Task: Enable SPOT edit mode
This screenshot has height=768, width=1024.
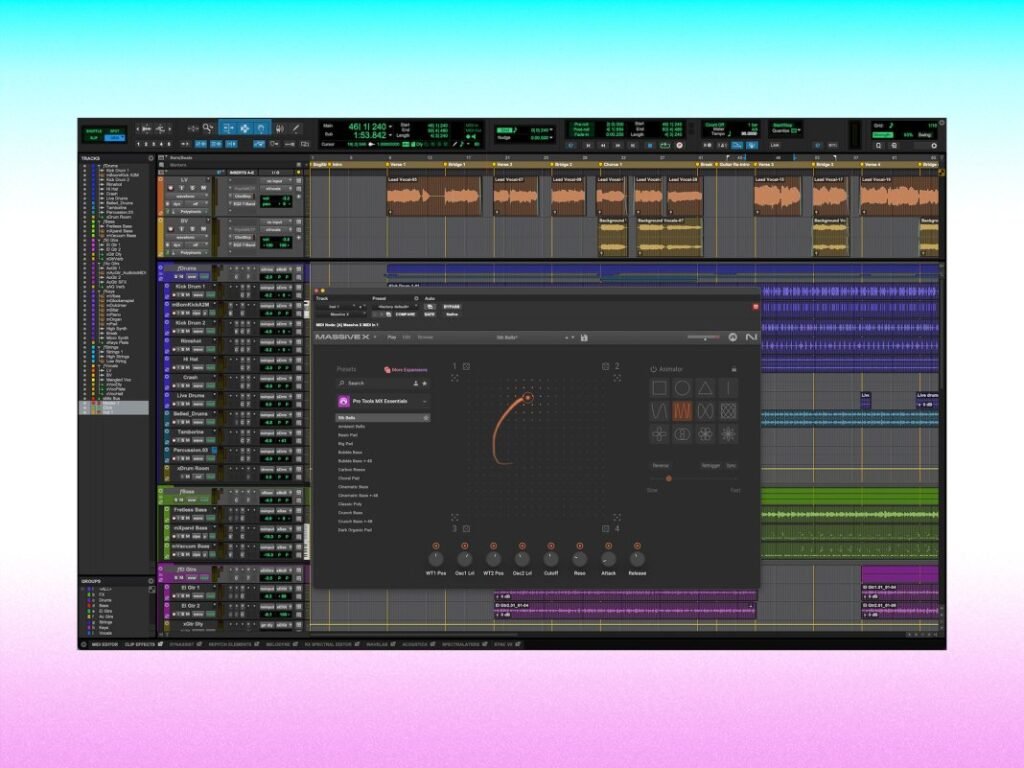Action: [x=115, y=131]
